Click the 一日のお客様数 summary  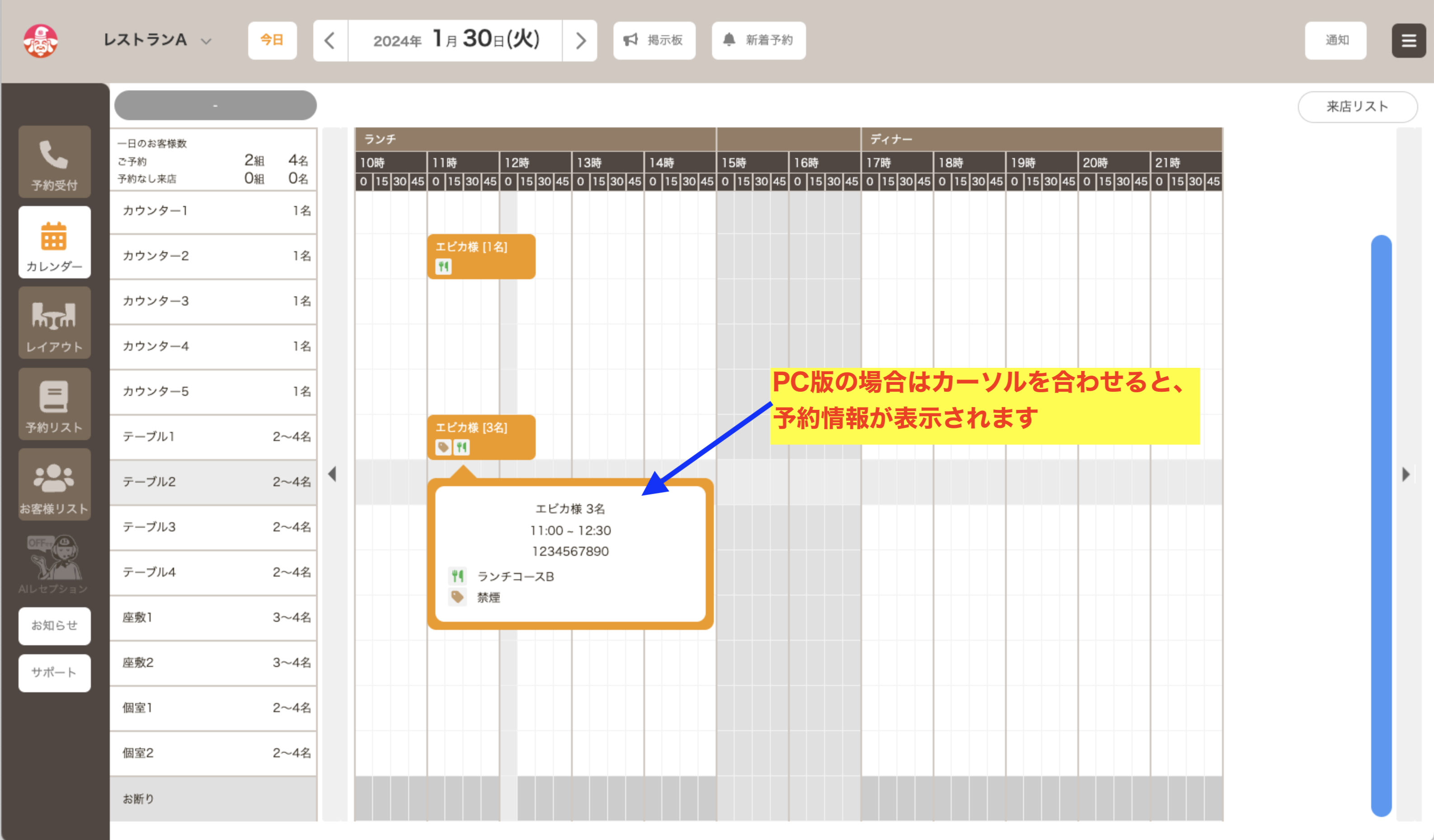click(213, 160)
